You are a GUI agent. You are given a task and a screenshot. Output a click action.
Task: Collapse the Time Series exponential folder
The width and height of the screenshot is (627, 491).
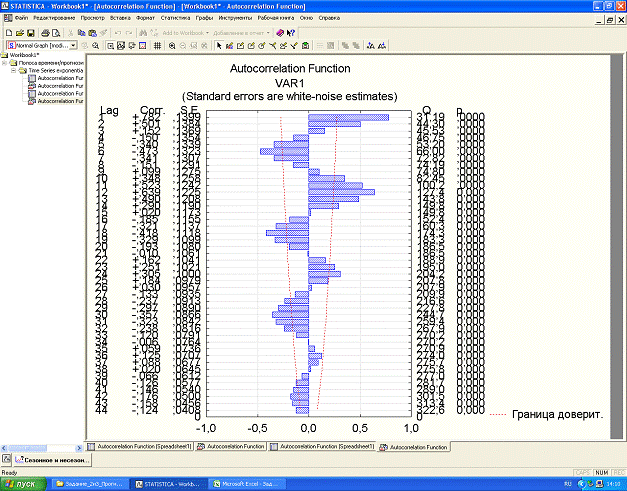tap(14, 71)
